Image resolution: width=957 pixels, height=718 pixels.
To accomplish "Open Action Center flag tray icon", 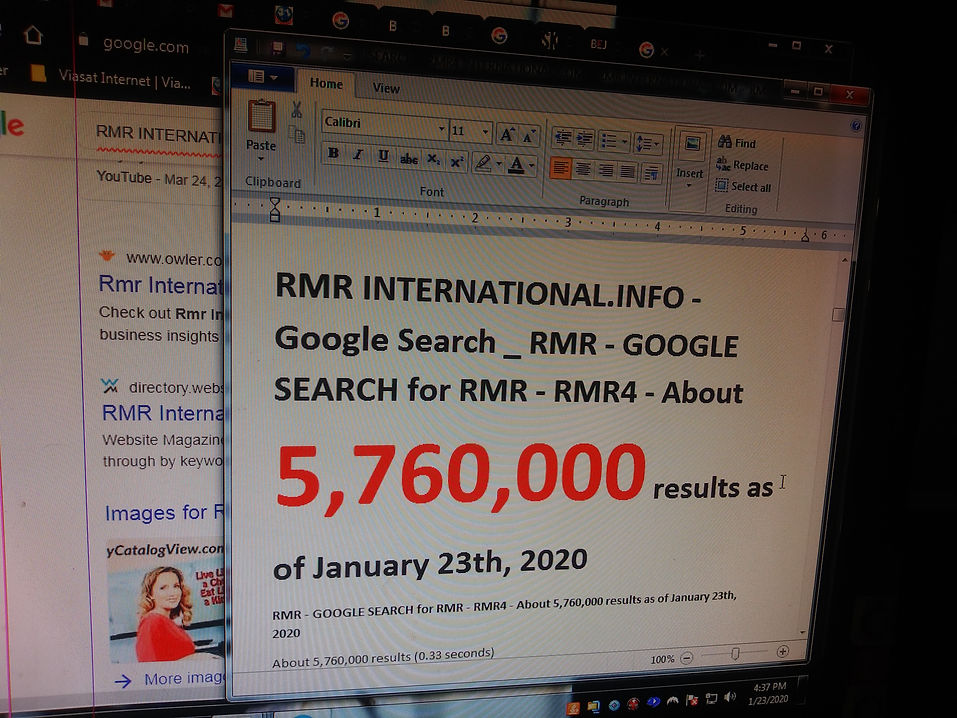I will (692, 700).
